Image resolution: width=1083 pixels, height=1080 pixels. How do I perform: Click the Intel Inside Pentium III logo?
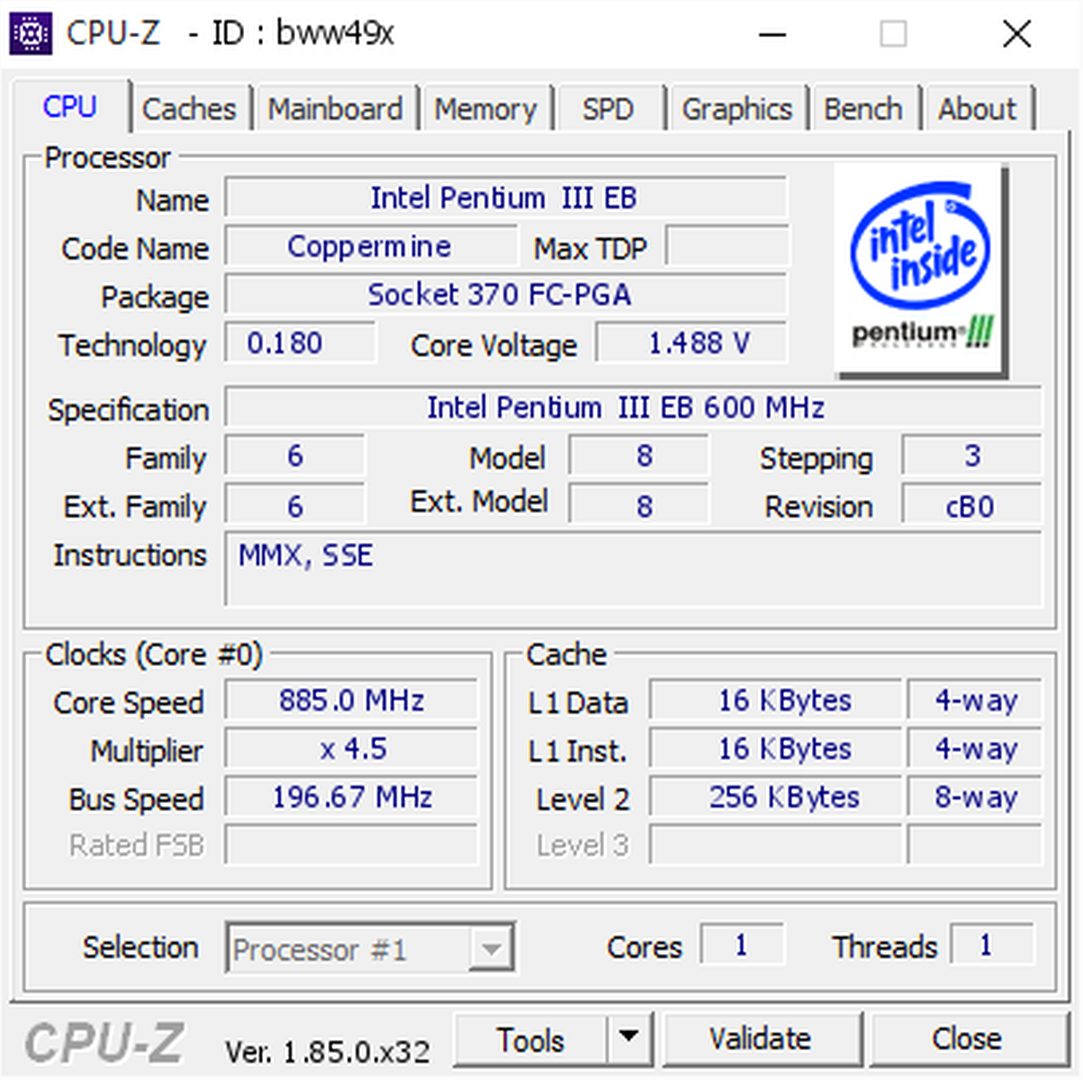920,268
